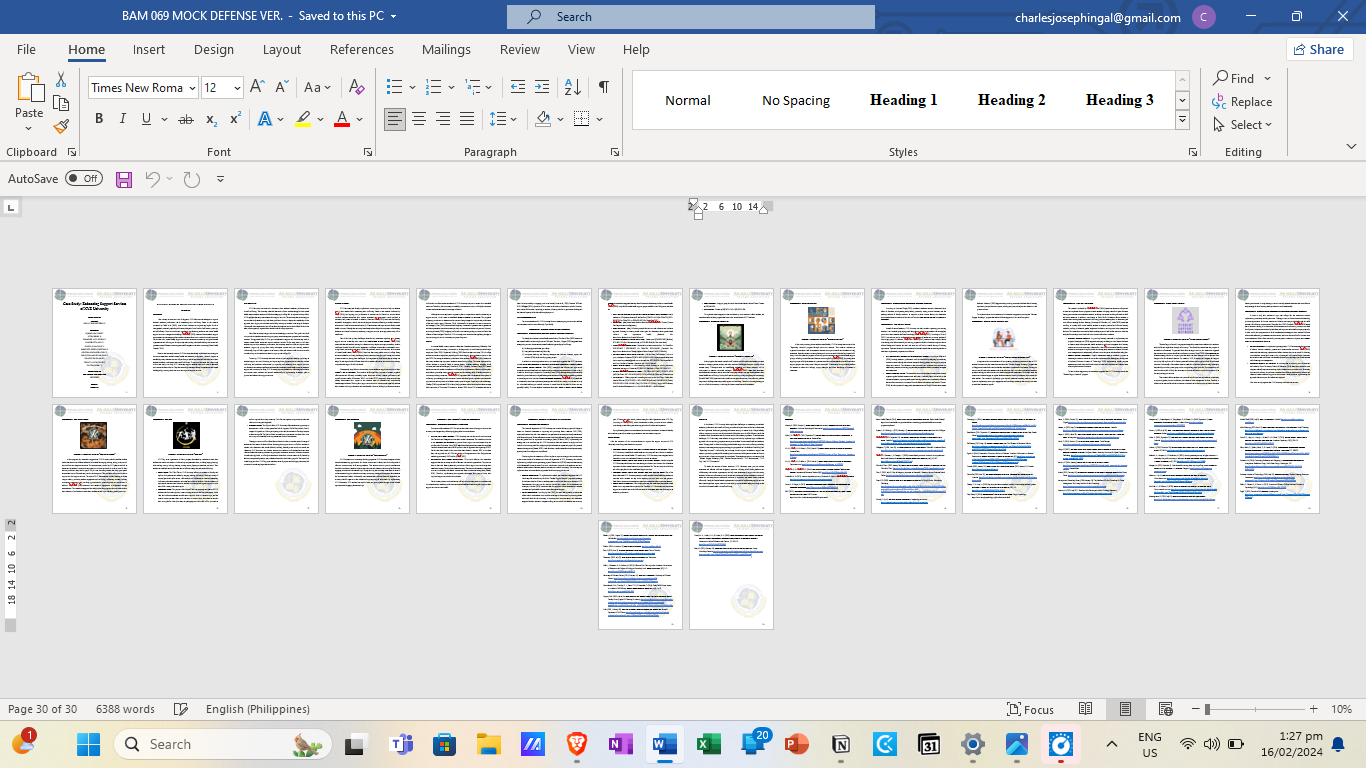The height and width of the screenshot is (768, 1366).
Task: Open the Change Case Aa dropdown
Action: coord(317,87)
